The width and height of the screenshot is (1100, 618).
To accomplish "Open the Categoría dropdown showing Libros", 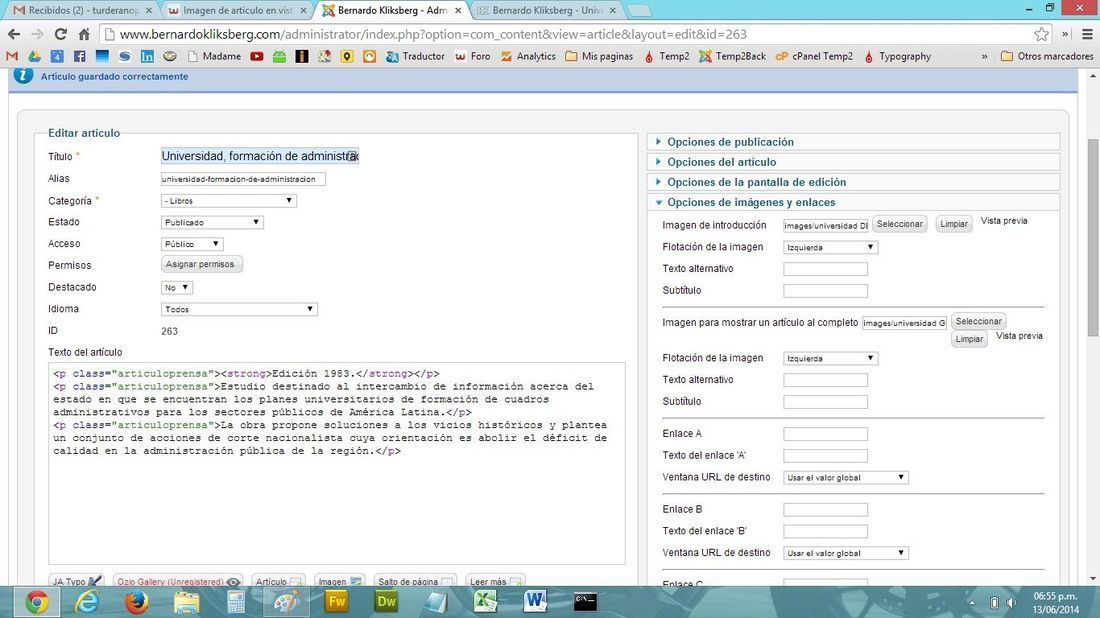I will [229, 201].
